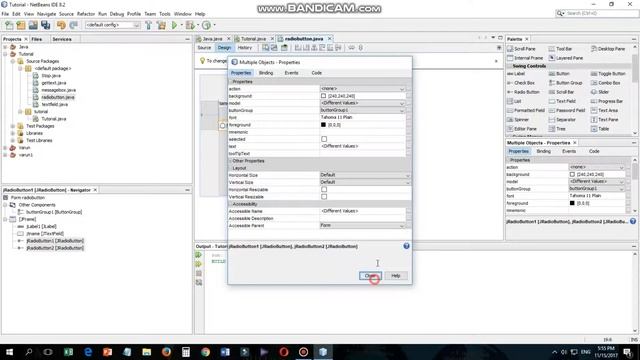Collapse the Tutorial project node
This screenshot has height=360, width=640.
click(x=5, y=54)
